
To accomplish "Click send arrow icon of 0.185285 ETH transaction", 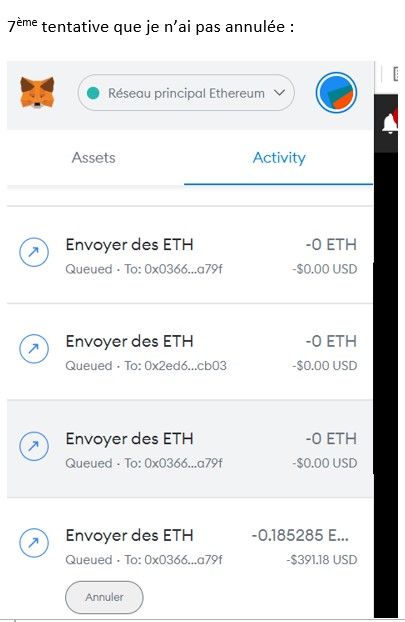I will pos(34,543).
